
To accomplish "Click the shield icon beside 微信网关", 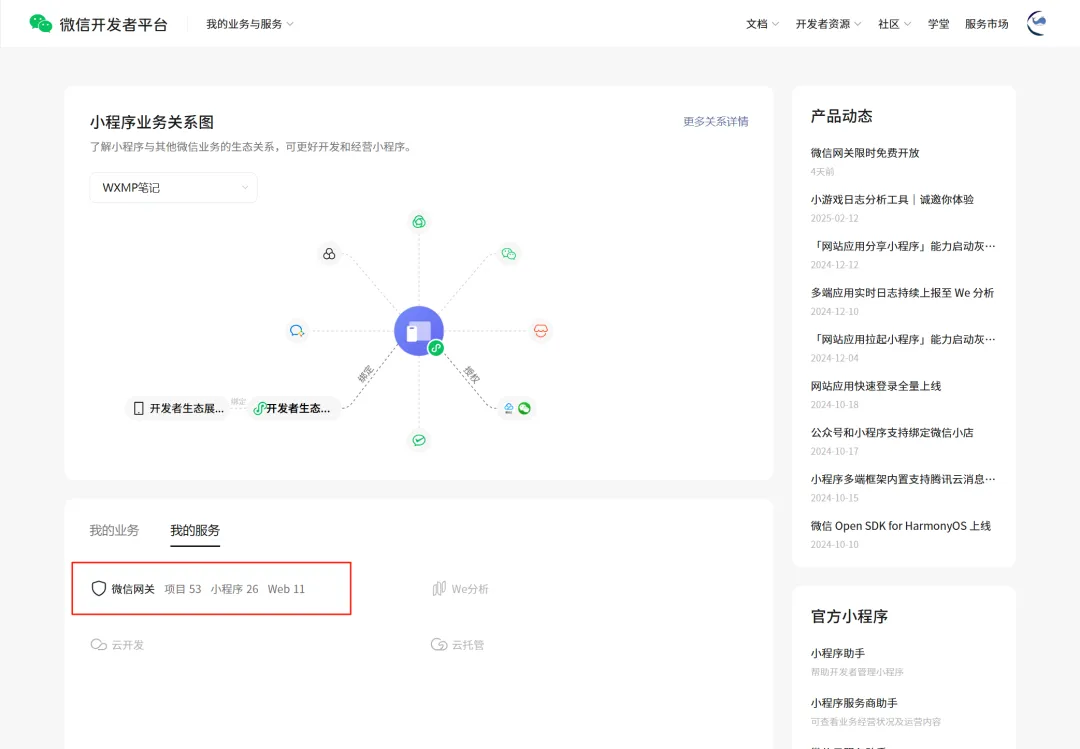I will point(98,588).
